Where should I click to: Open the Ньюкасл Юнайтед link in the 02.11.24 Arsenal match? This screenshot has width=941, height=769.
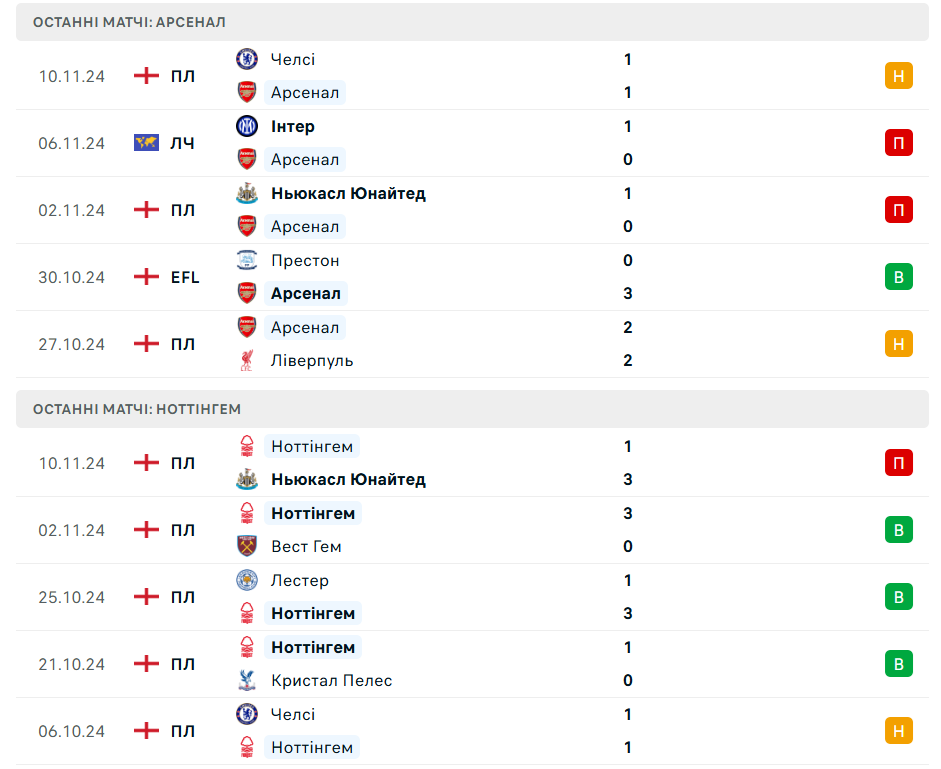point(348,193)
